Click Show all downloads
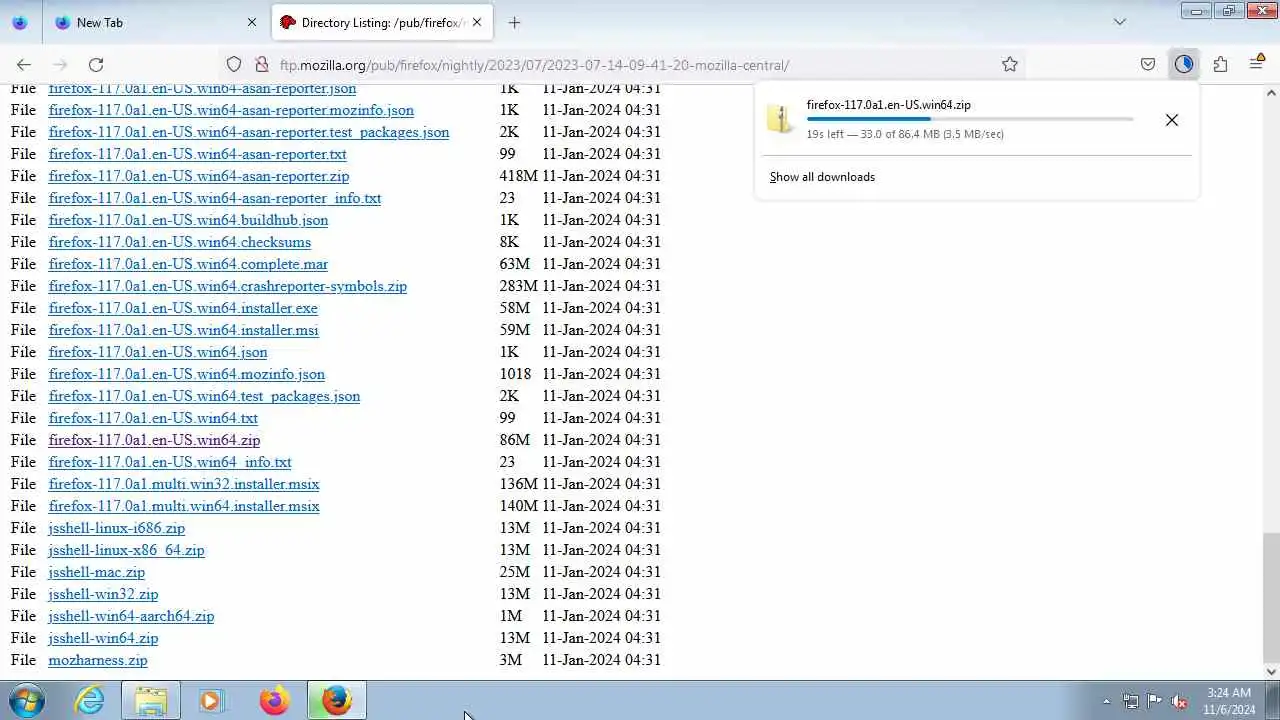 click(822, 177)
